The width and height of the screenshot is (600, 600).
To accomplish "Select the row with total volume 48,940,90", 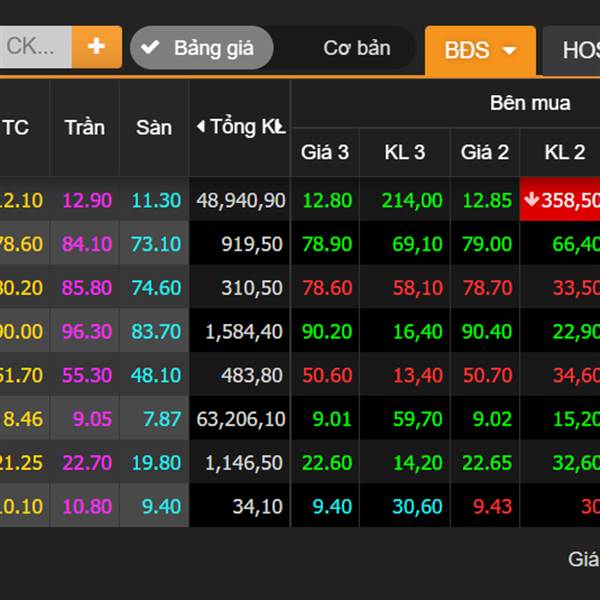I will [240, 200].
